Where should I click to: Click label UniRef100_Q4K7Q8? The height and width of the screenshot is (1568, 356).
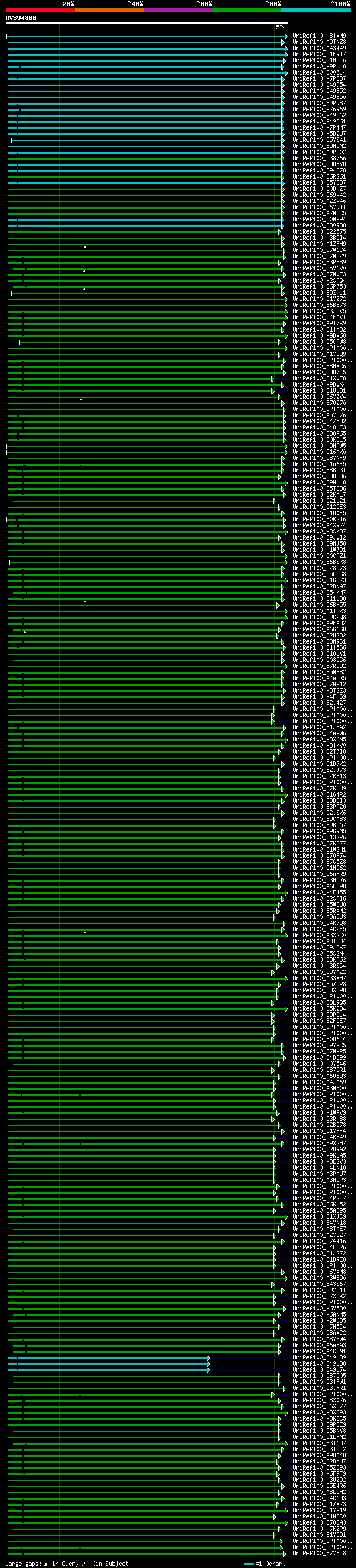tap(319, 923)
